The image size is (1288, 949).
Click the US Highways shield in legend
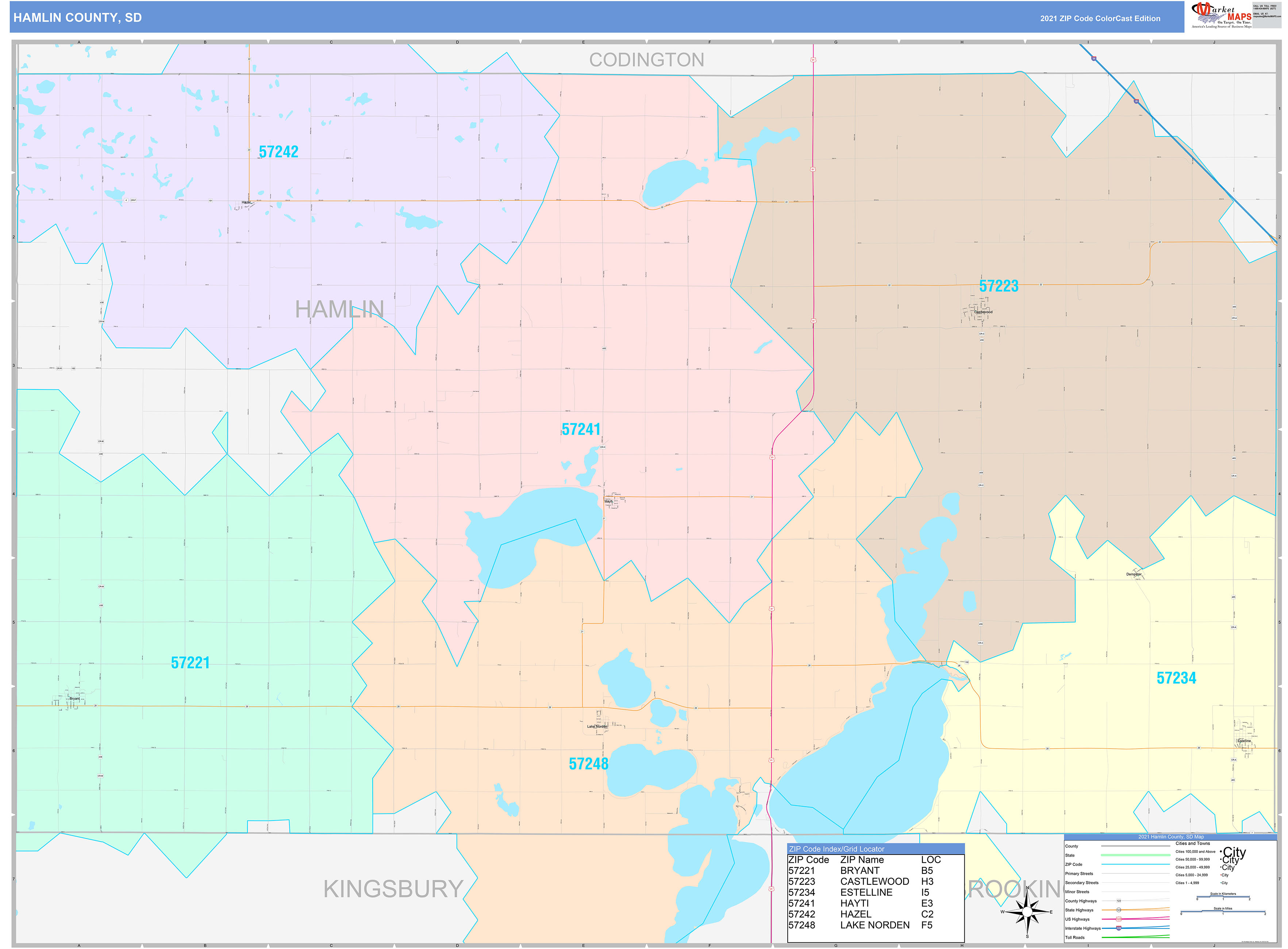1119,919
